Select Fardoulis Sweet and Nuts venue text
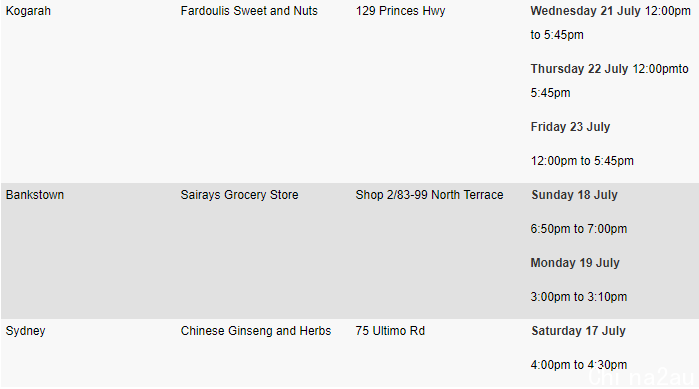 (249, 11)
